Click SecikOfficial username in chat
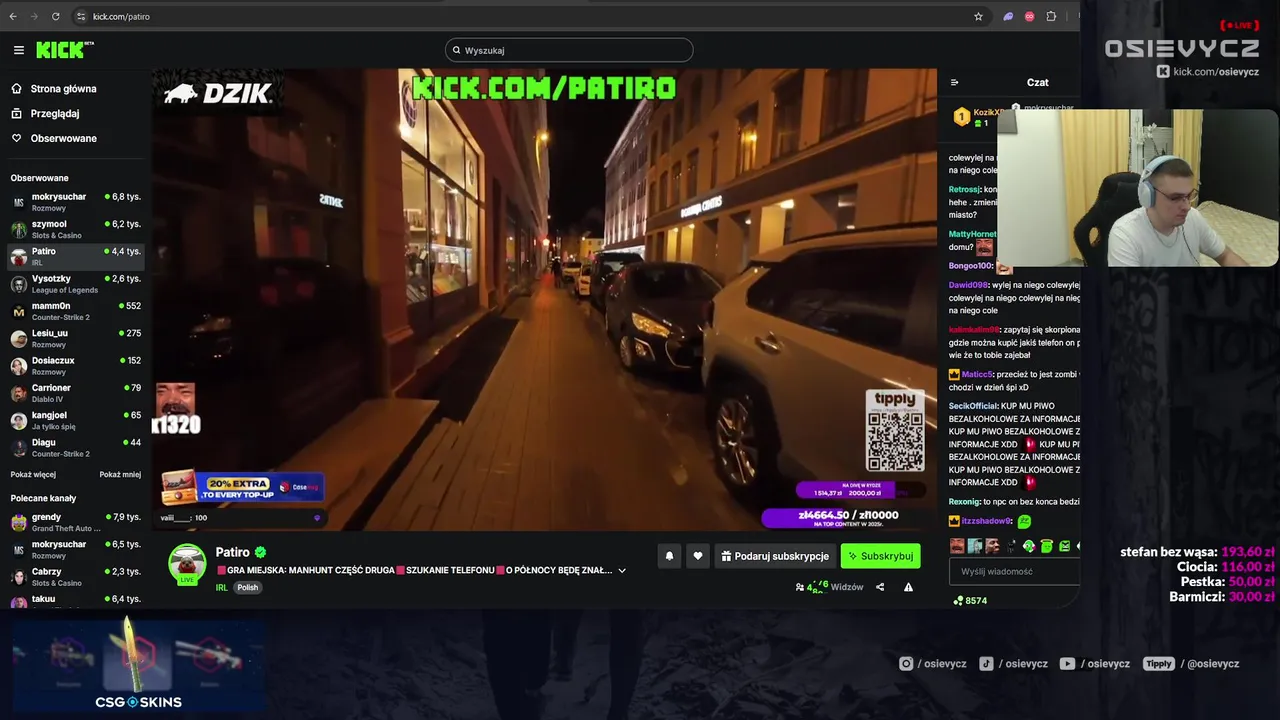Image resolution: width=1280 pixels, height=720 pixels. 973,406
